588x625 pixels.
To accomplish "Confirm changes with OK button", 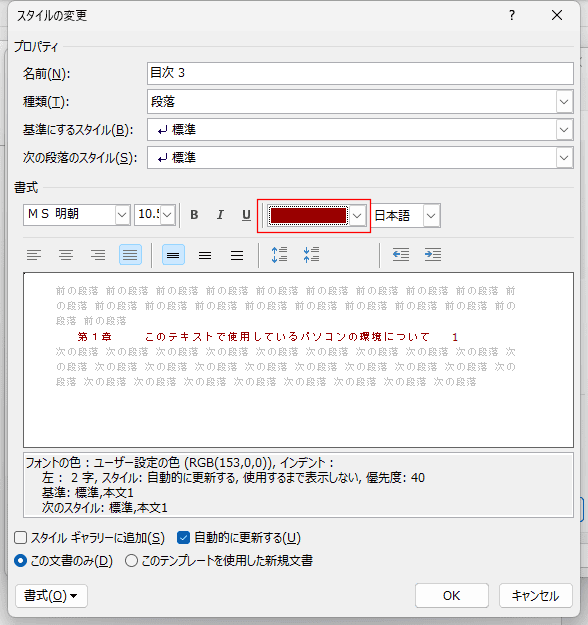I will click(x=452, y=596).
